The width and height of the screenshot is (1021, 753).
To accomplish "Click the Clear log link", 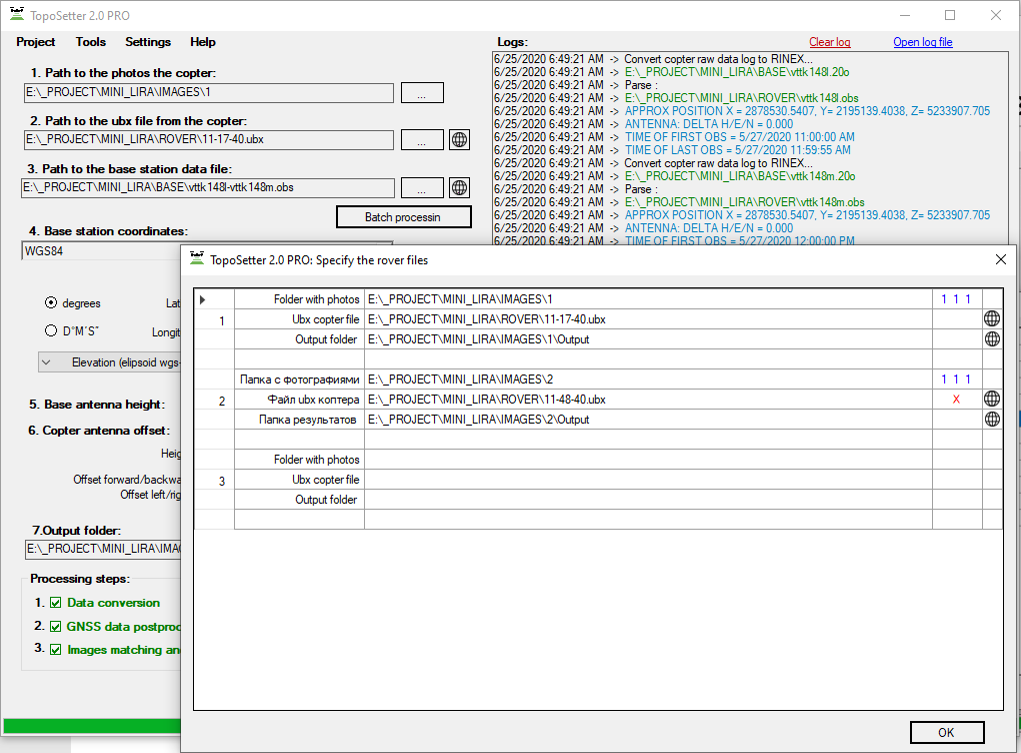I will tap(829, 42).
